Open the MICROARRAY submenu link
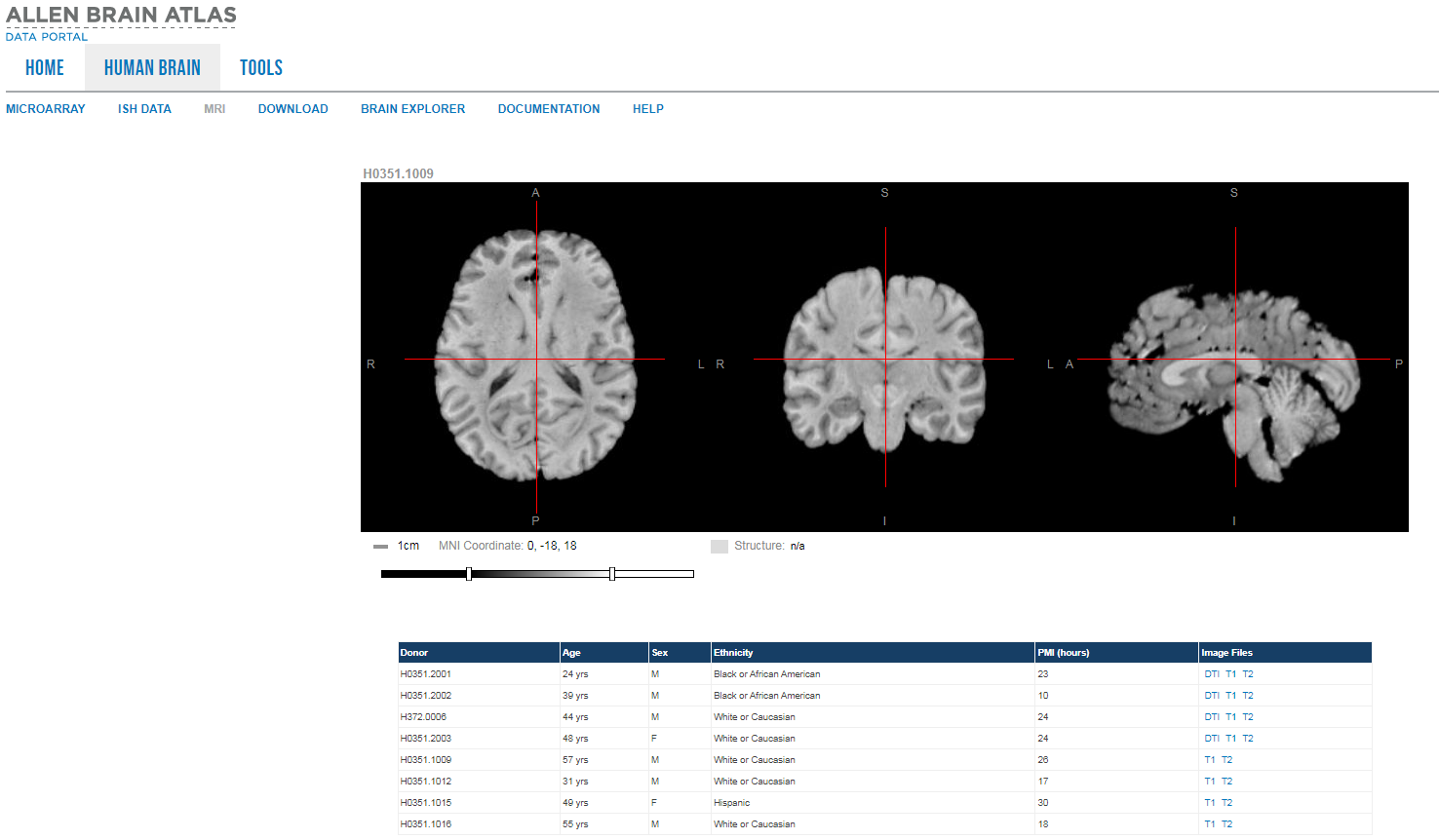1439x840 pixels. [x=46, y=109]
